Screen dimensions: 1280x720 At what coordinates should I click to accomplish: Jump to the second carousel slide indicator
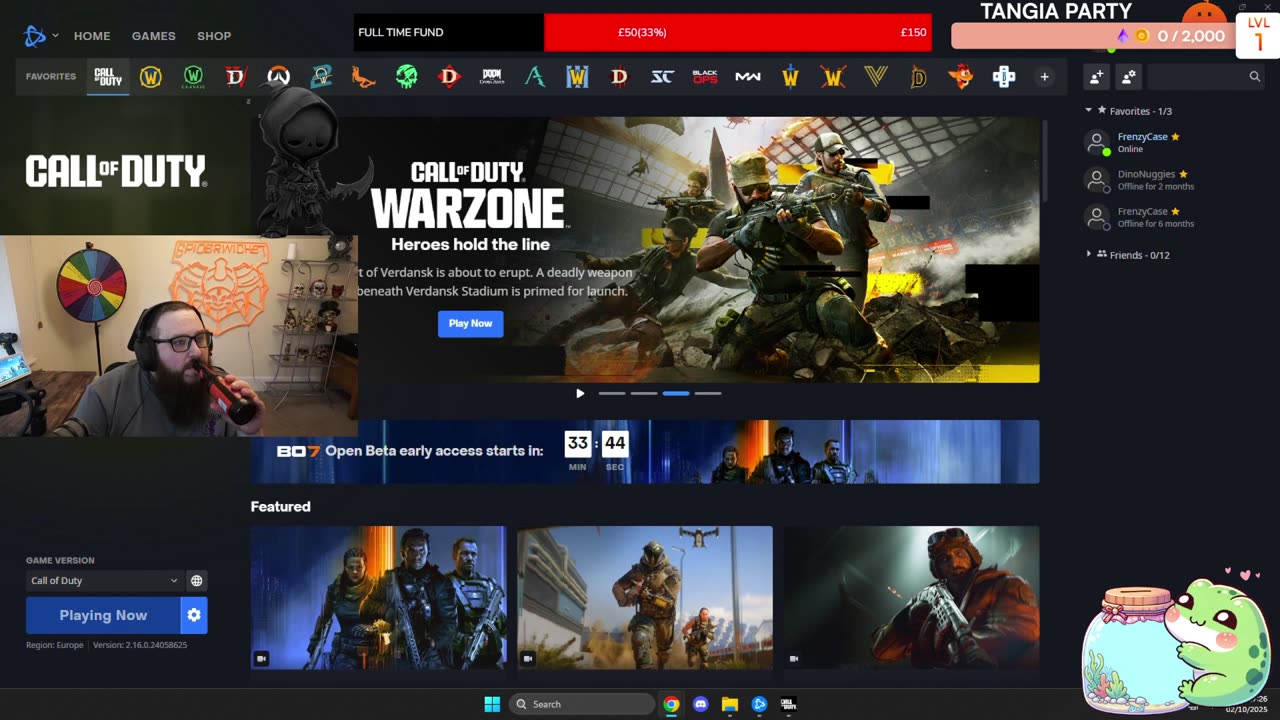click(x=644, y=393)
